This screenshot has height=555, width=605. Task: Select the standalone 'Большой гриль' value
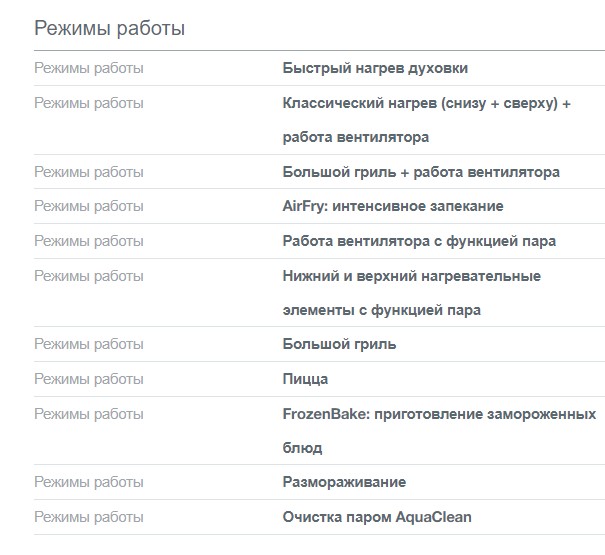(339, 344)
